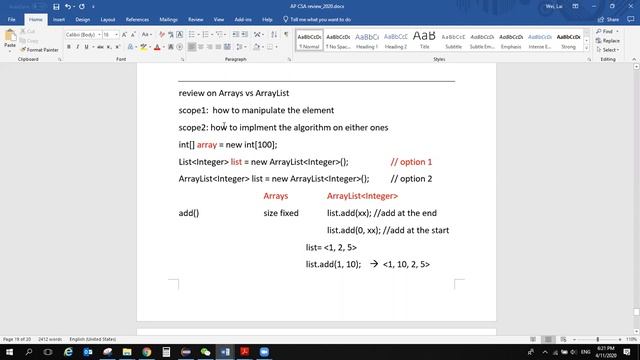Toggle superscript formatting
This screenshot has width=640, height=360.
pyautogui.click(x=118, y=47)
